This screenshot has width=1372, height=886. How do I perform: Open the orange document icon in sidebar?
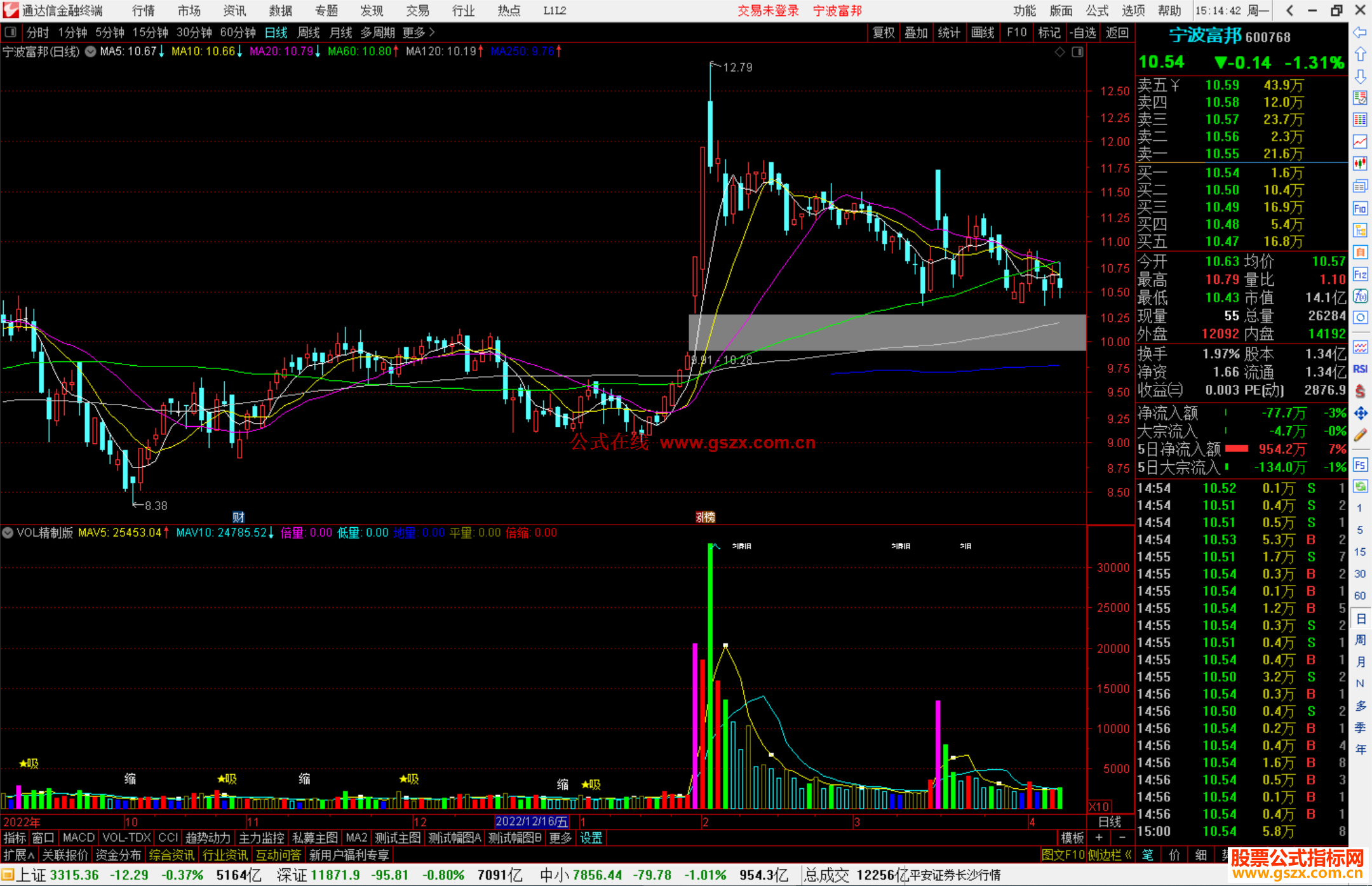[1360, 252]
